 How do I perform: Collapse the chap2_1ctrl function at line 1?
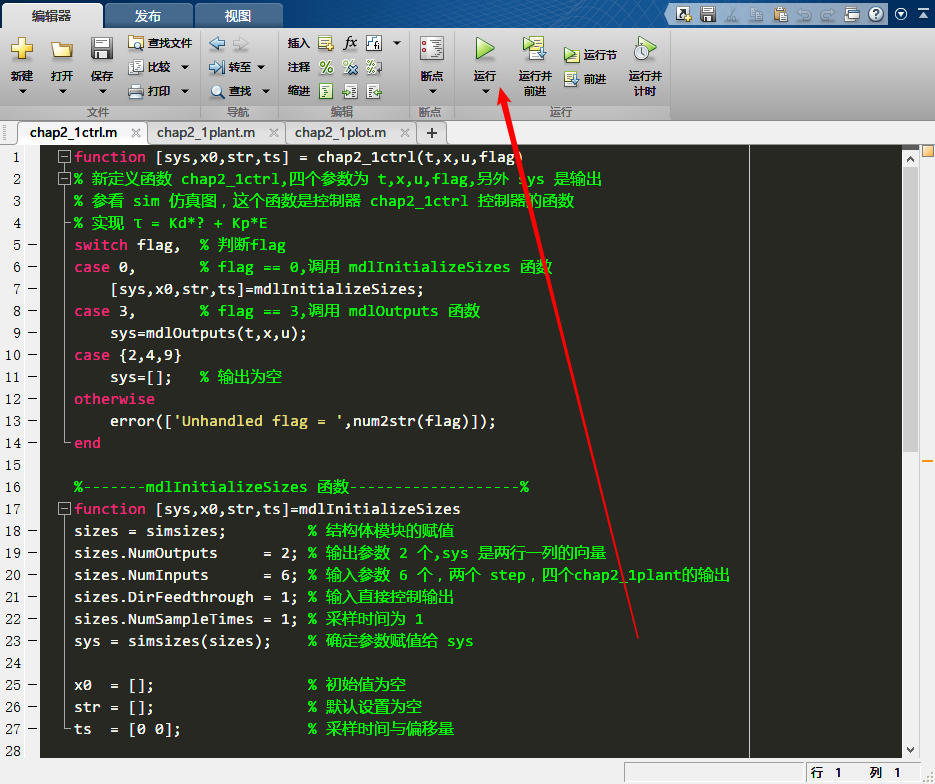[x=64, y=157]
